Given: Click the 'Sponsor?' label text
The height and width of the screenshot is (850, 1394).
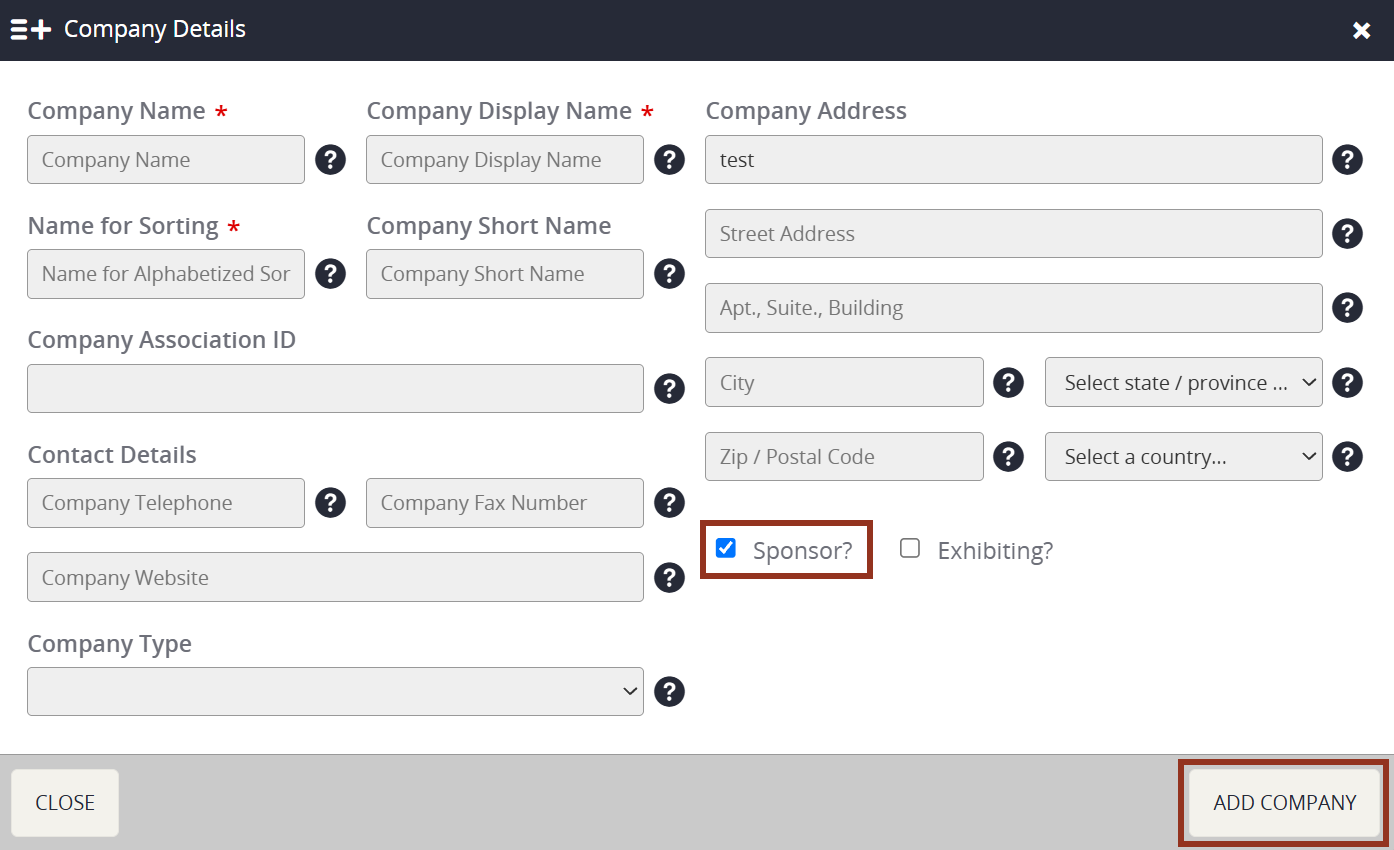Looking at the screenshot, I should (803, 551).
